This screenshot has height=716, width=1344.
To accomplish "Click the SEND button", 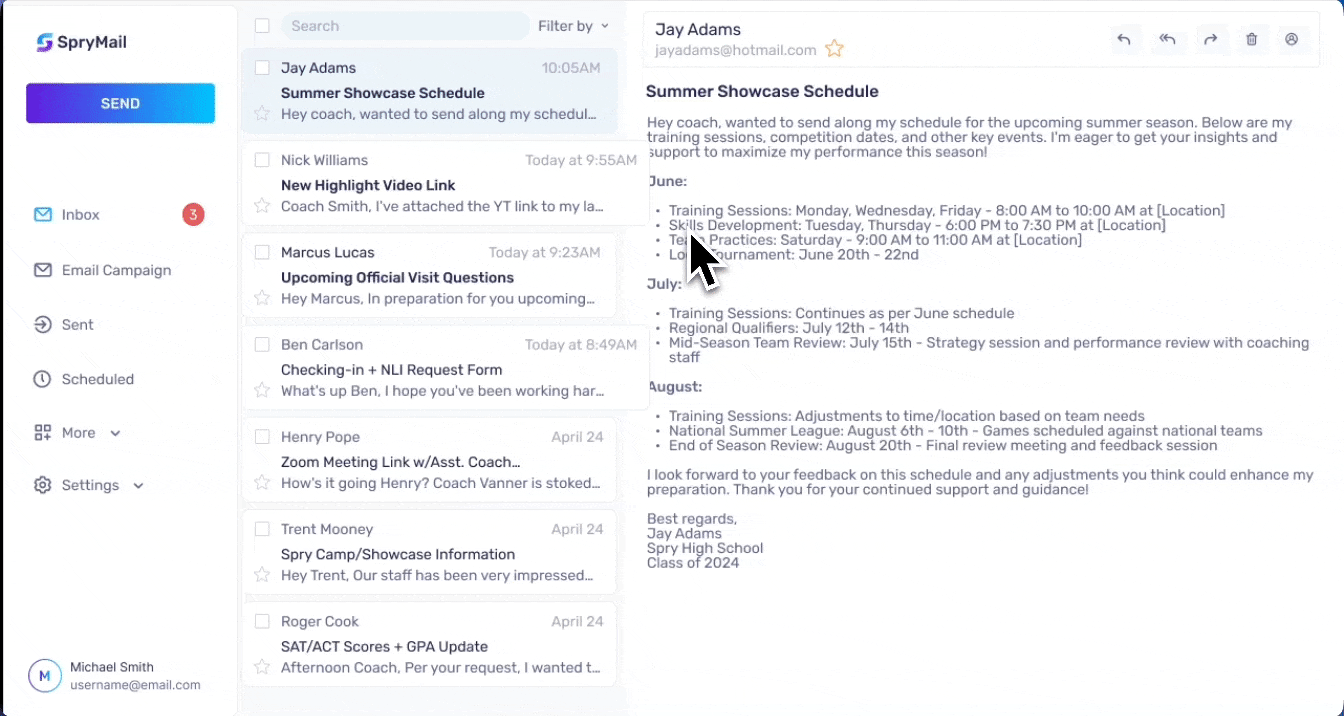I will click(x=120, y=103).
